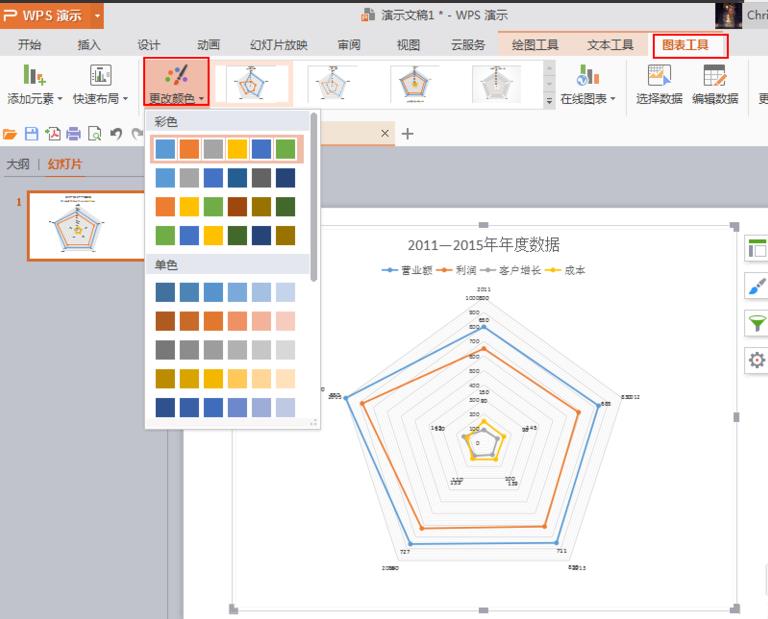Viewport: 768px width, 619px height.
Task: Pick the first orange swatch in 单色 section
Action: (x=165, y=321)
